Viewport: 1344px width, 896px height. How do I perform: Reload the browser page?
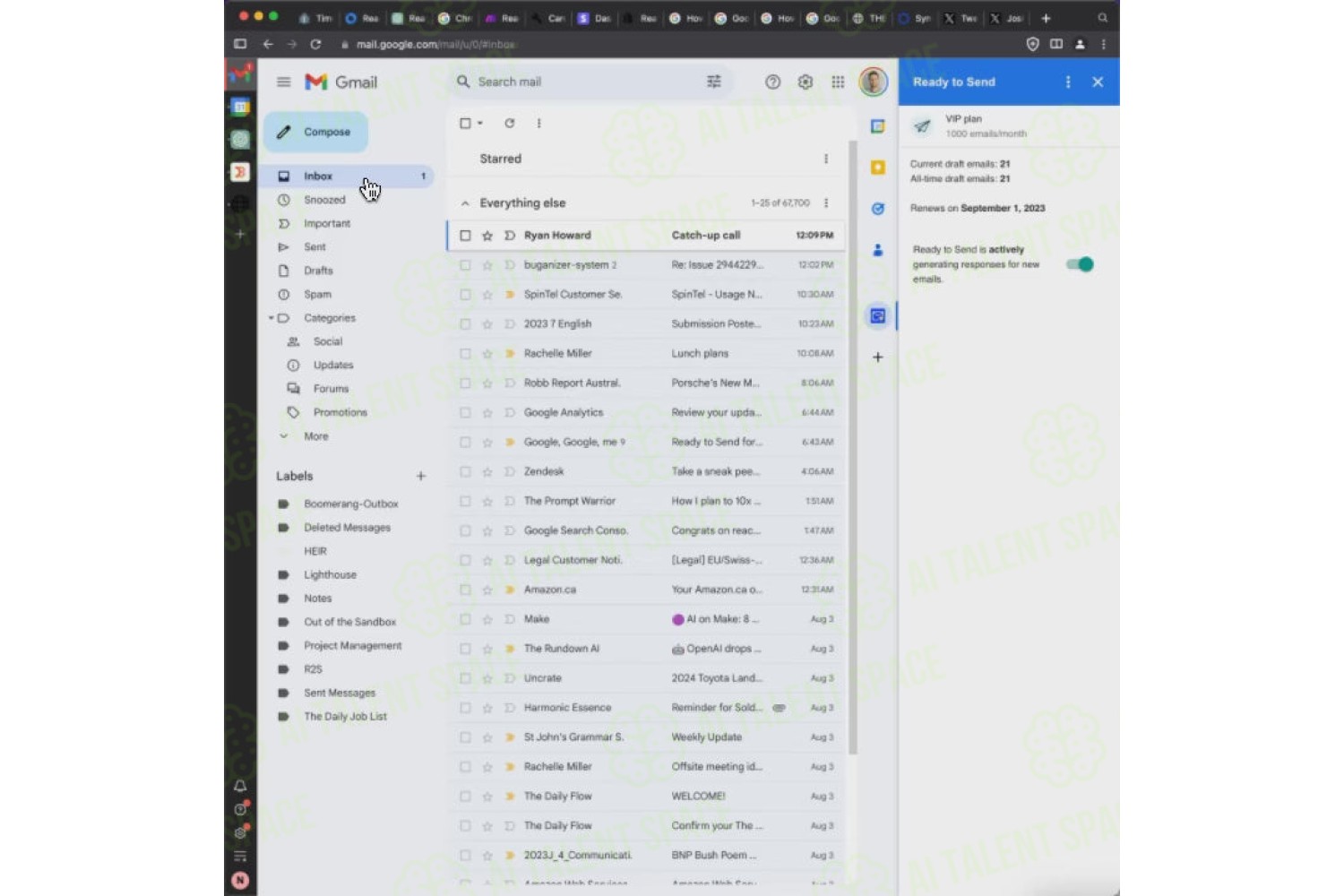point(315,44)
